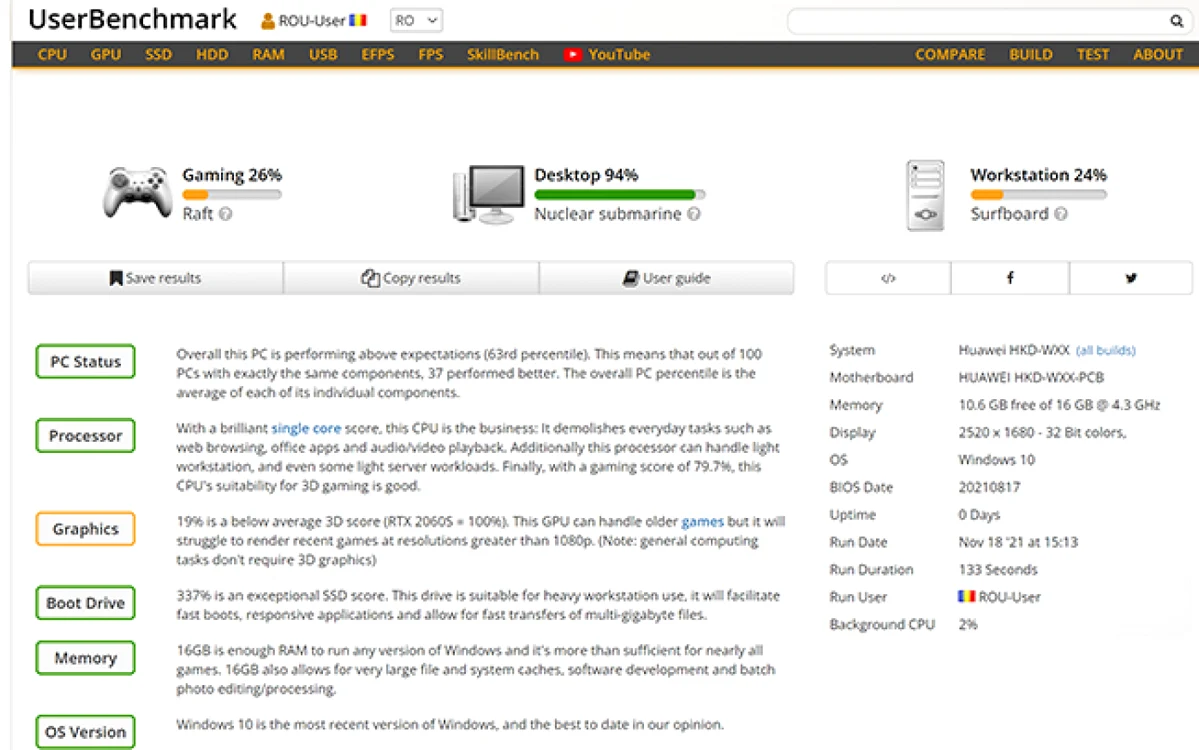1199x750 pixels.
Task: Click the 20210817 BIOS date value
Action: click(x=989, y=488)
